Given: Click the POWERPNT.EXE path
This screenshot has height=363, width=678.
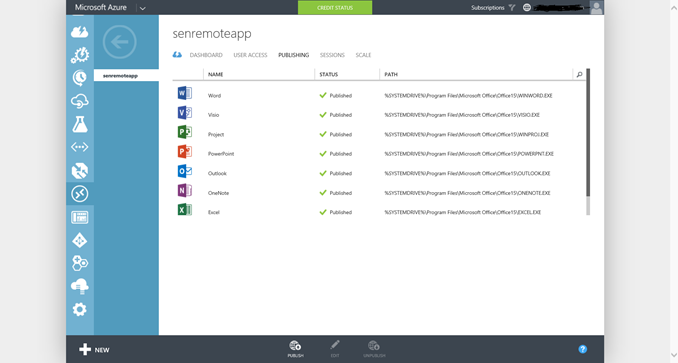Looking at the screenshot, I should pos(469,154).
